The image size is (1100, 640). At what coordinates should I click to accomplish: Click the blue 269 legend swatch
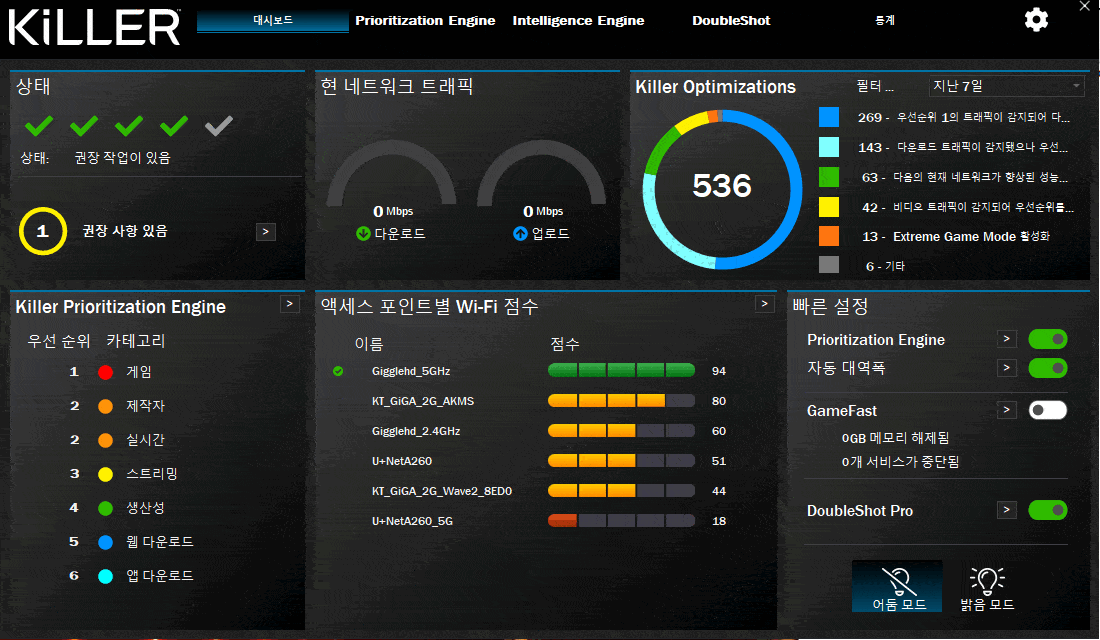829,116
